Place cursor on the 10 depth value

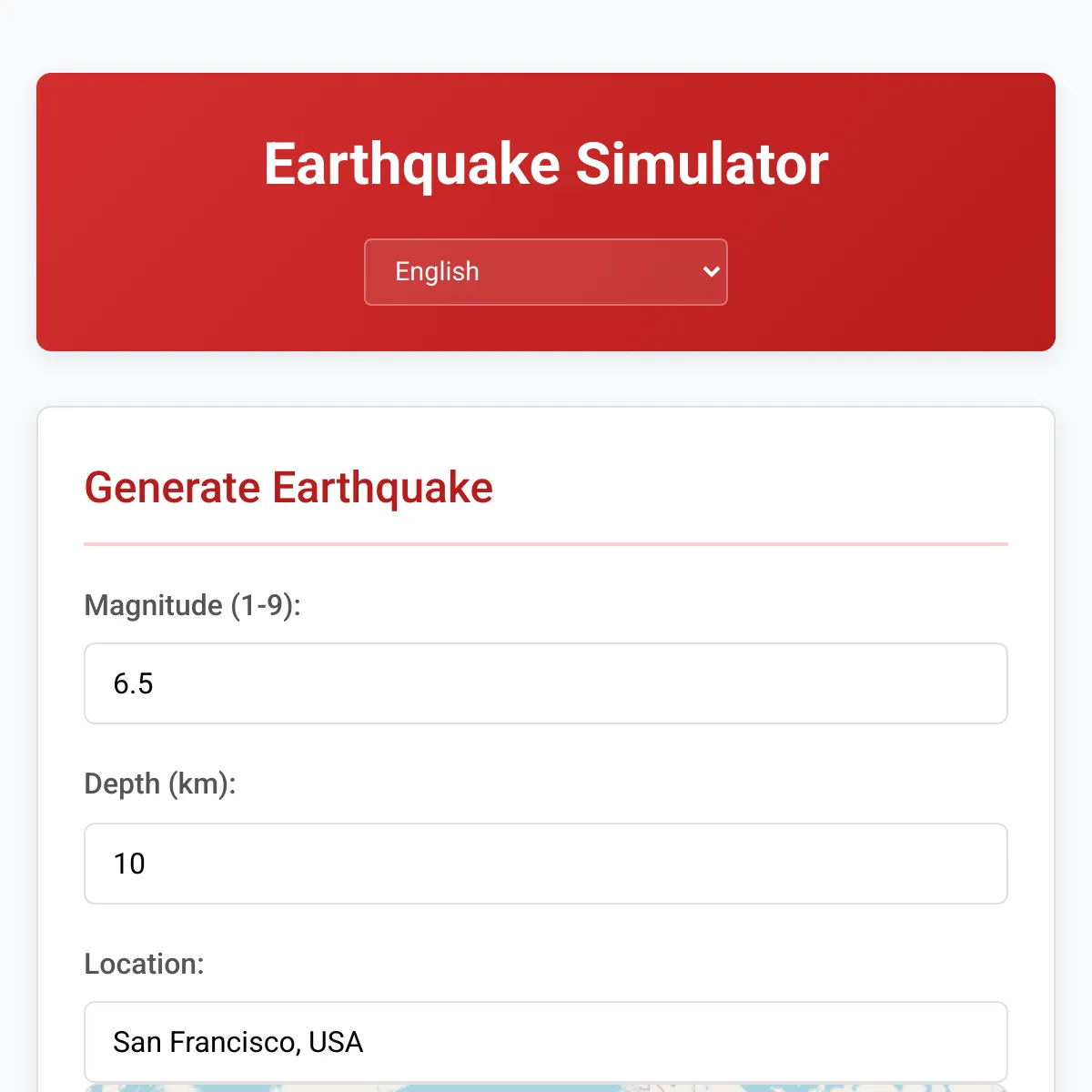click(x=129, y=864)
